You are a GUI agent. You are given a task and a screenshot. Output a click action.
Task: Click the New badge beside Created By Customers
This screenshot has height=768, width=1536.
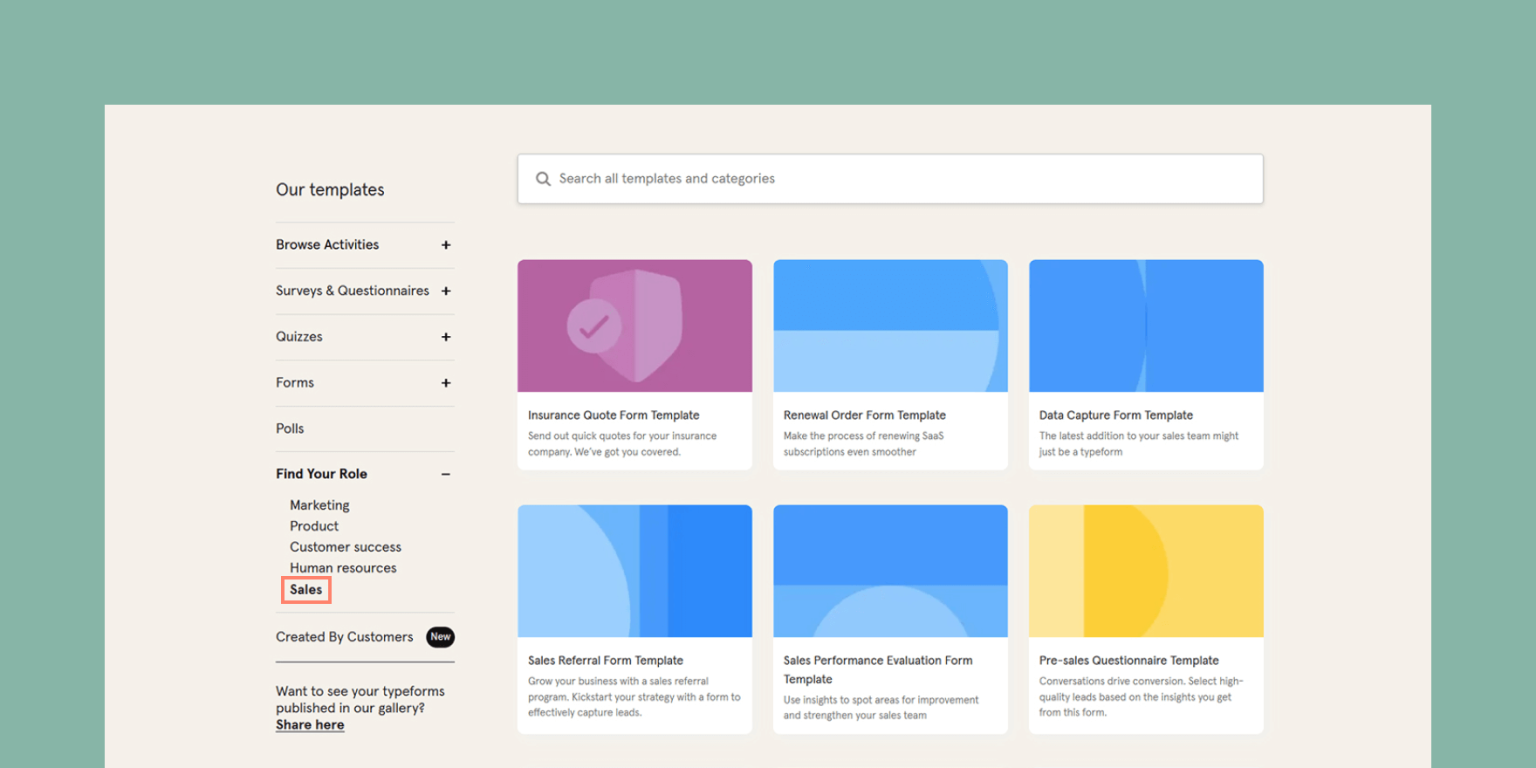click(440, 637)
